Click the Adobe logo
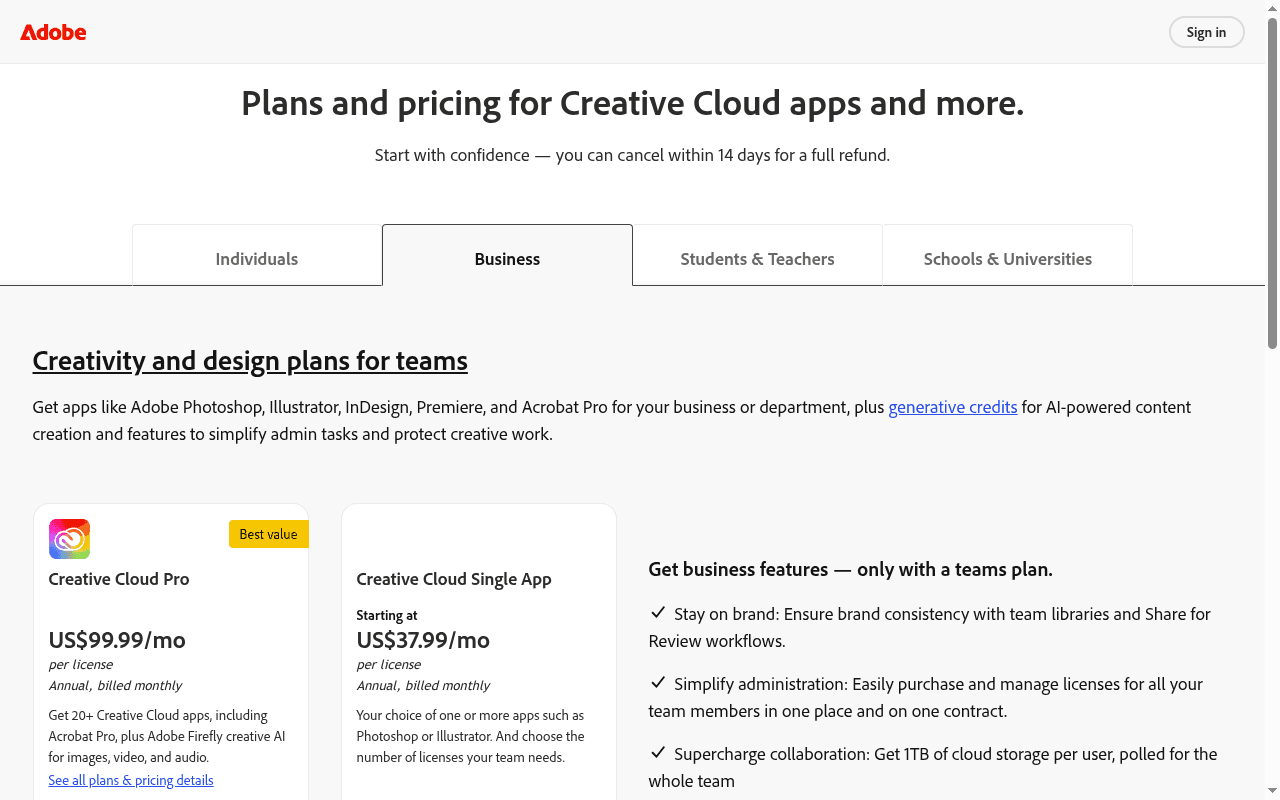The height and width of the screenshot is (800, 1280). (53, 32)
